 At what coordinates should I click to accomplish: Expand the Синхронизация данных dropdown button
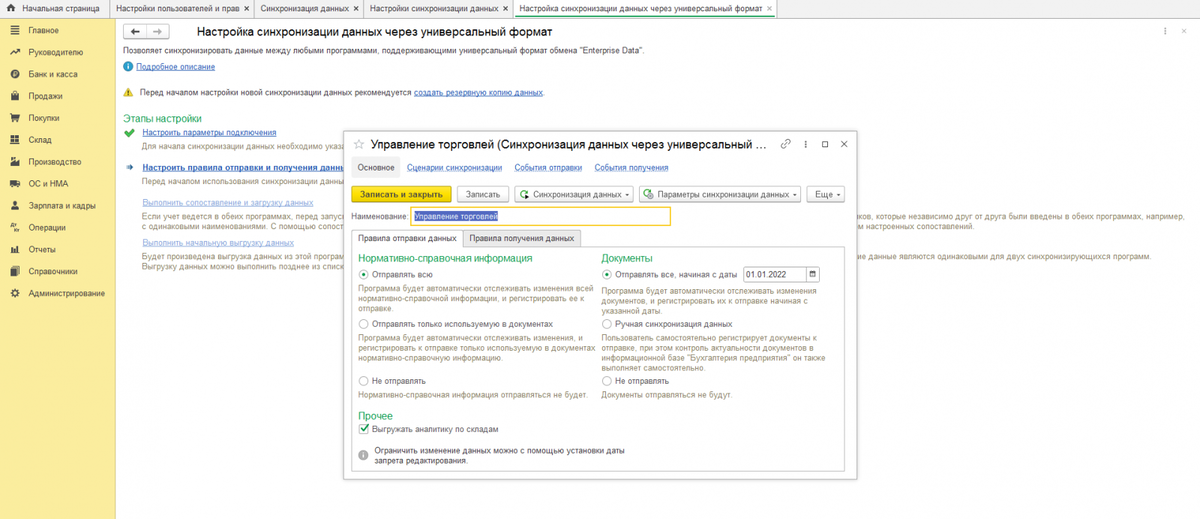[574, 194]
